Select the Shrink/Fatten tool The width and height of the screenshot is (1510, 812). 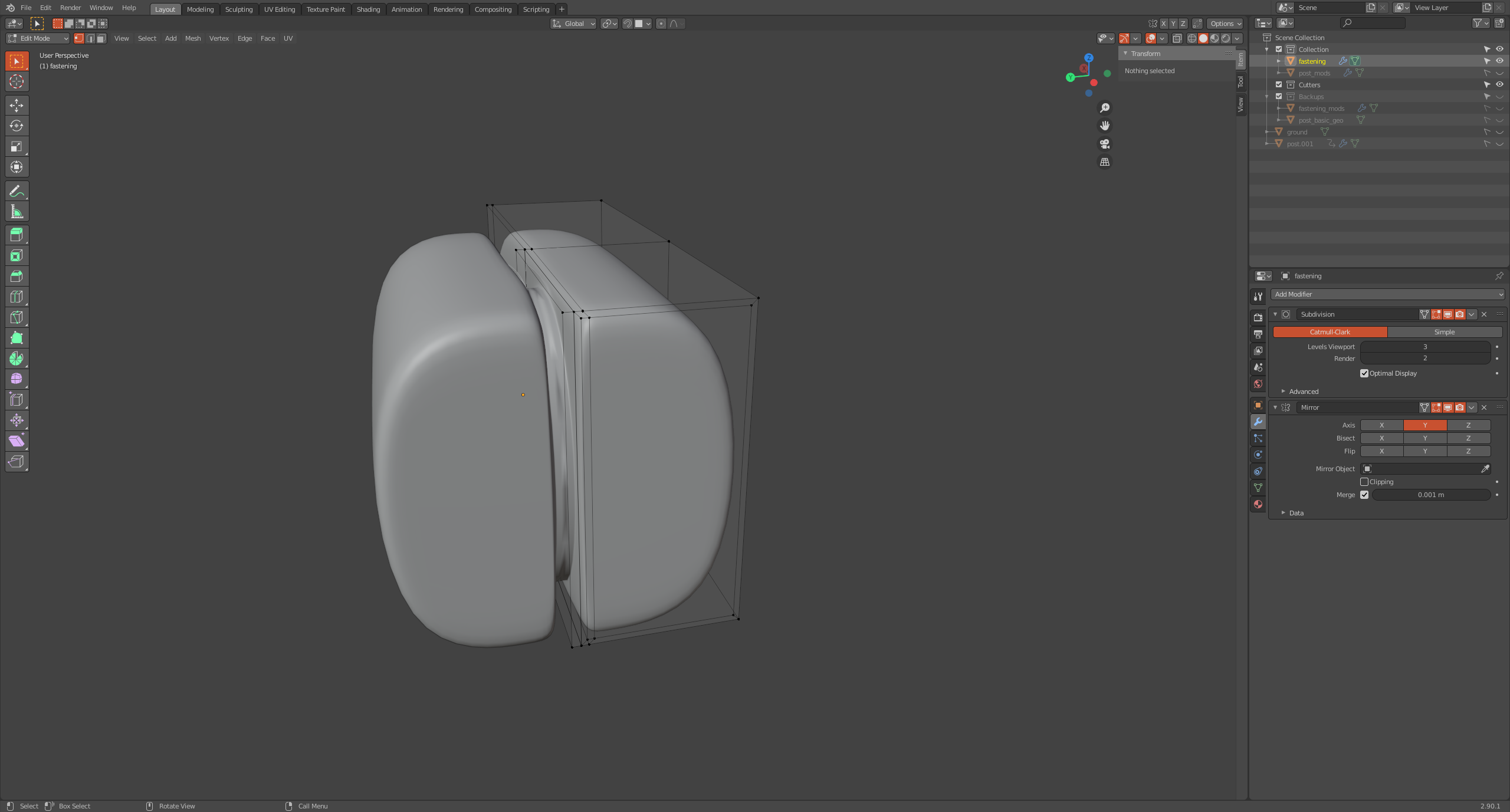(17, 420)
